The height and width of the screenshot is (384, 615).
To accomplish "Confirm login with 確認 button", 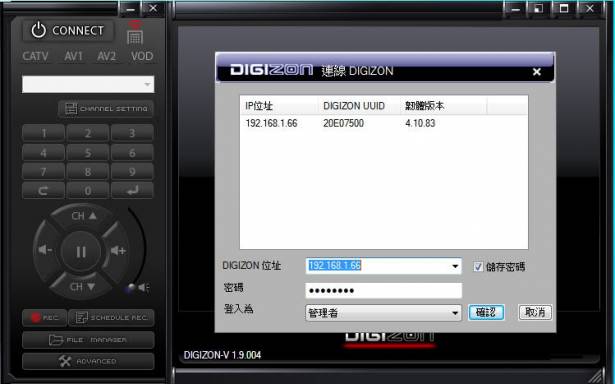I will click(x=486, y=312).
